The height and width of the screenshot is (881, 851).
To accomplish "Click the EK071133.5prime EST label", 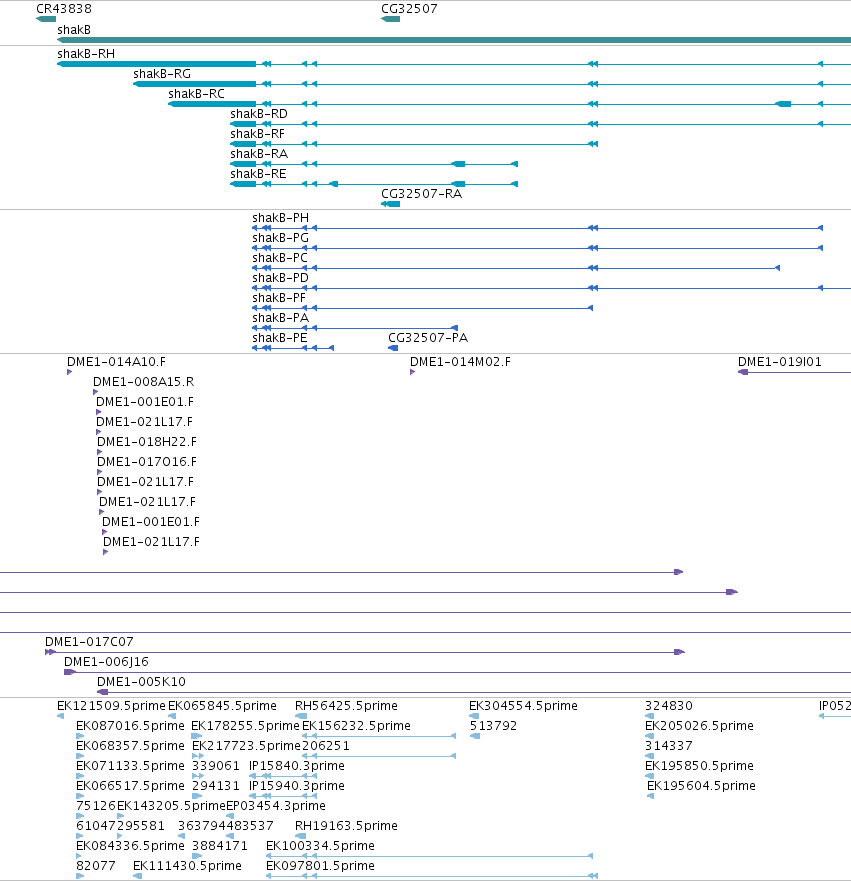I will coord(130,766).
